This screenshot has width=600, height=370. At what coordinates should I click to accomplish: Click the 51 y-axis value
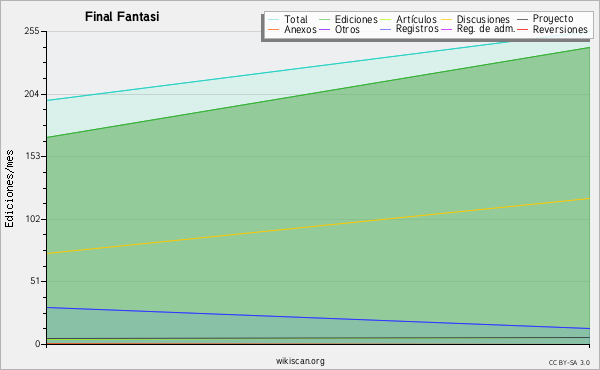click(x=35, y=281)
